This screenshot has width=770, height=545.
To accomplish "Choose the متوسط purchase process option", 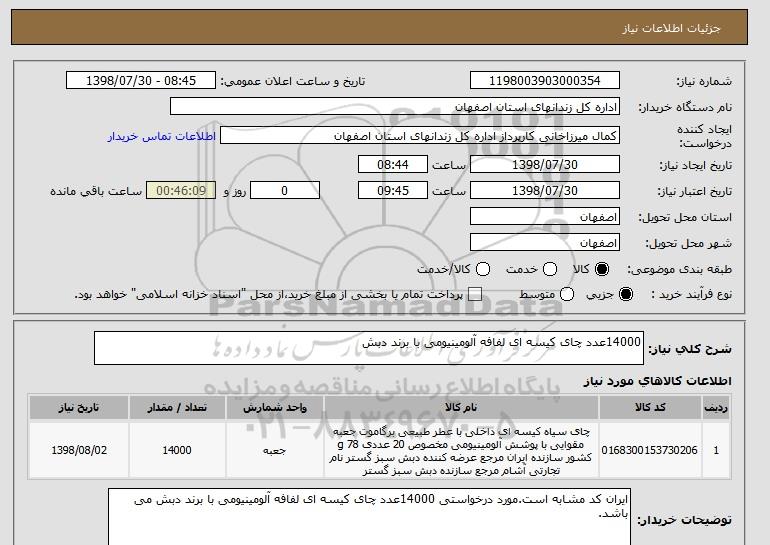I will [567, 295].
